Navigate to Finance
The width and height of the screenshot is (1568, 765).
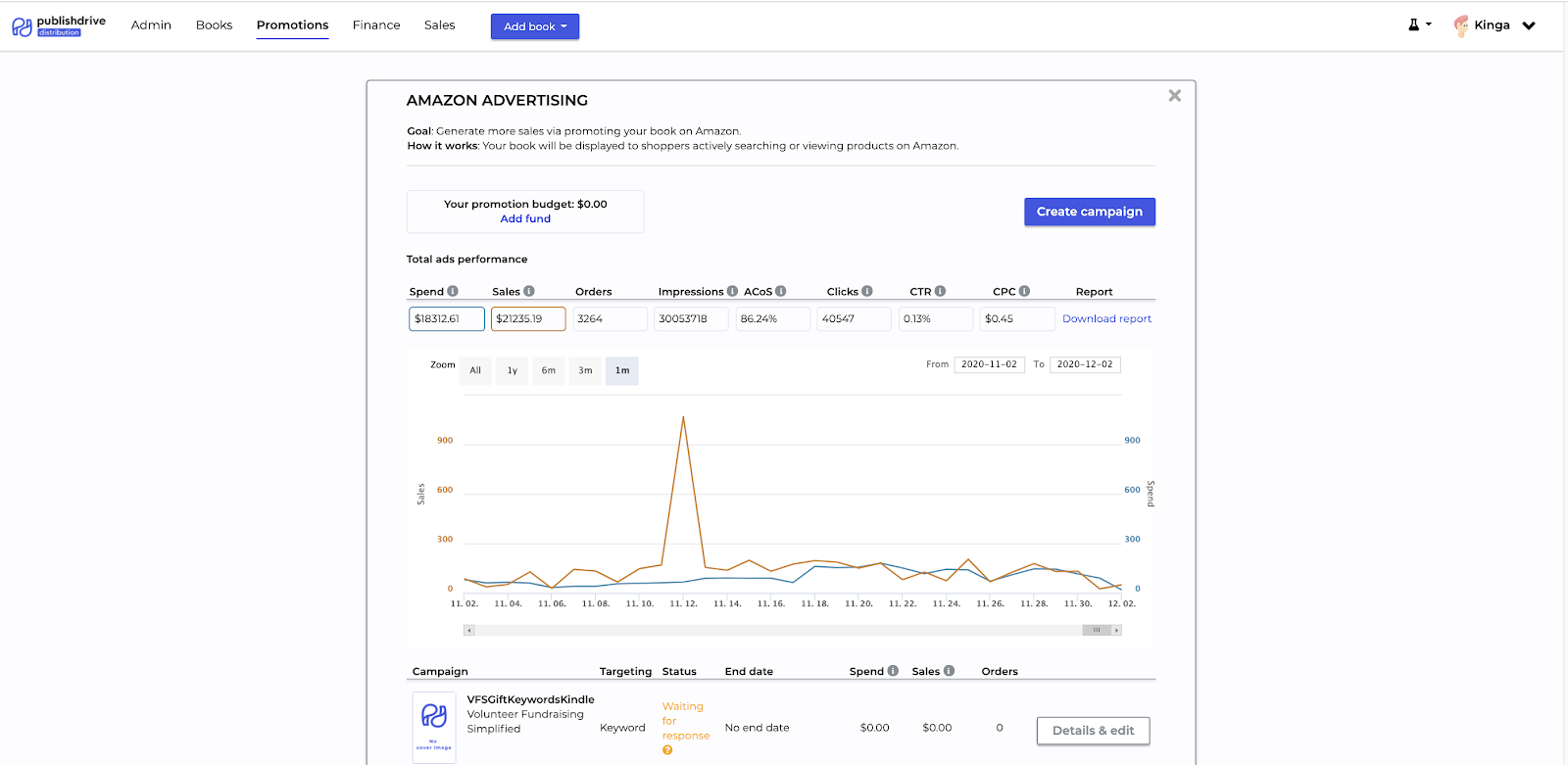376,25
